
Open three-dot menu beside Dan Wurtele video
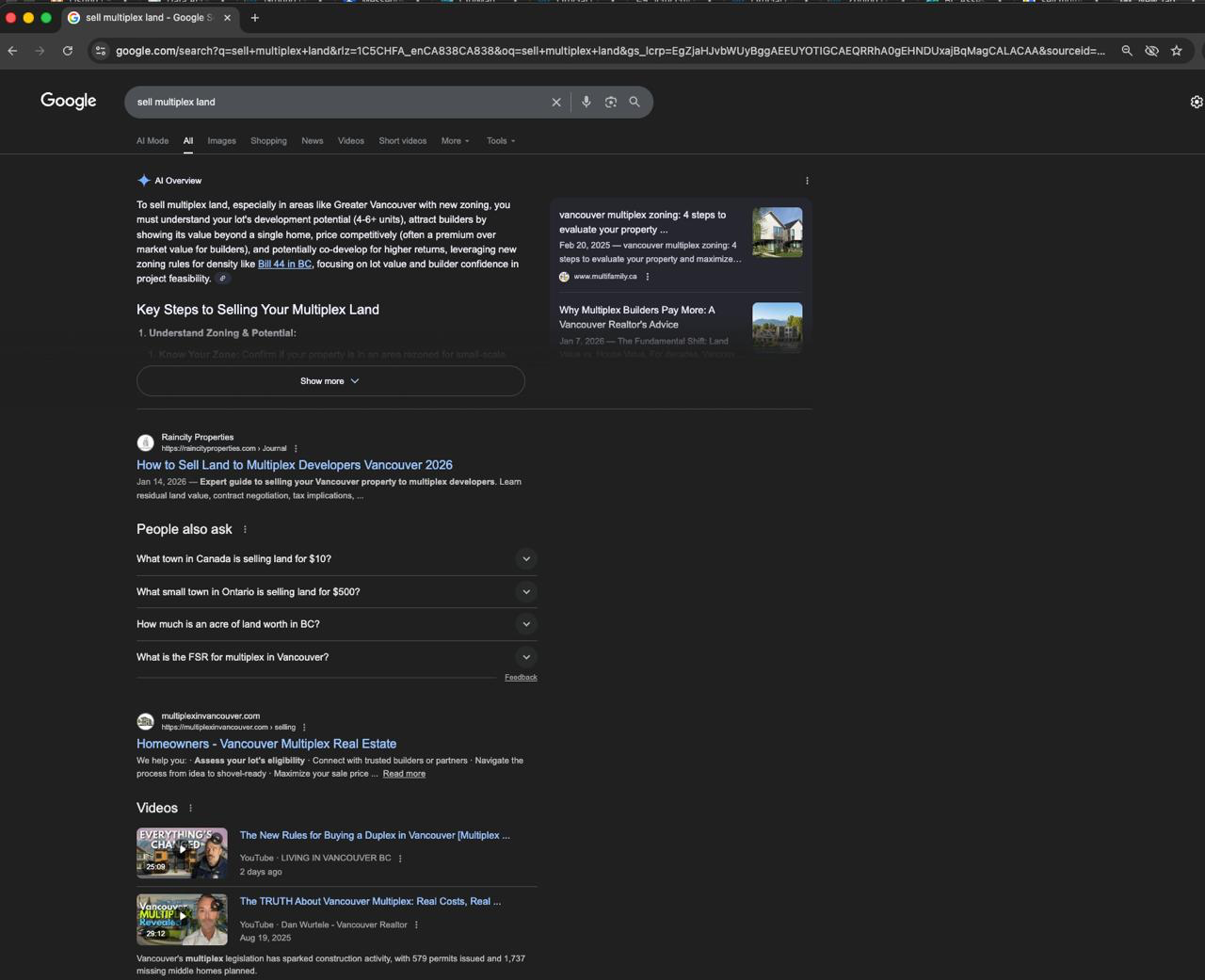coord(416,925)
